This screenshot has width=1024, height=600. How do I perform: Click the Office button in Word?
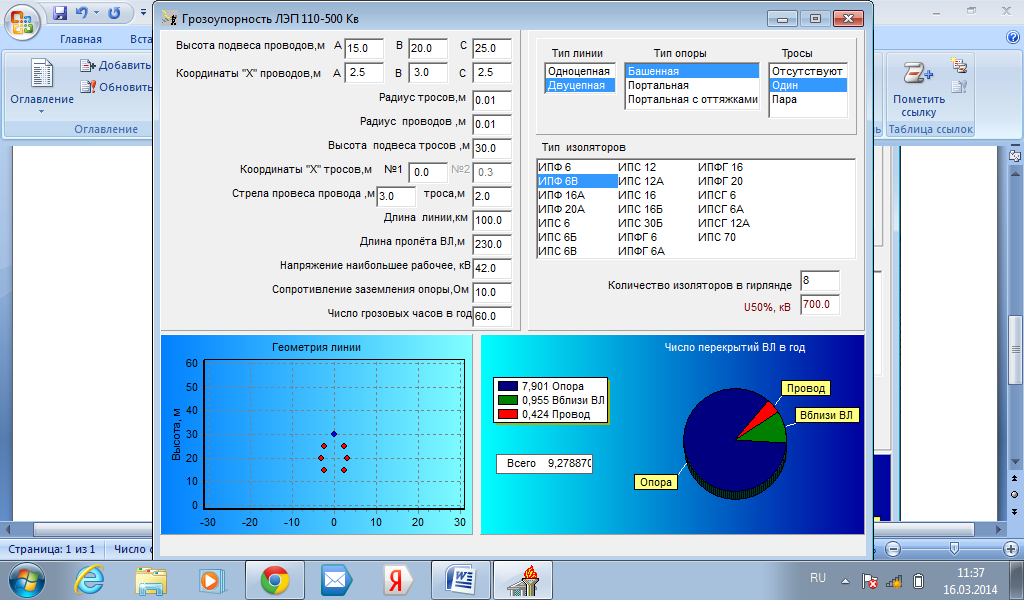coord(22,20)
